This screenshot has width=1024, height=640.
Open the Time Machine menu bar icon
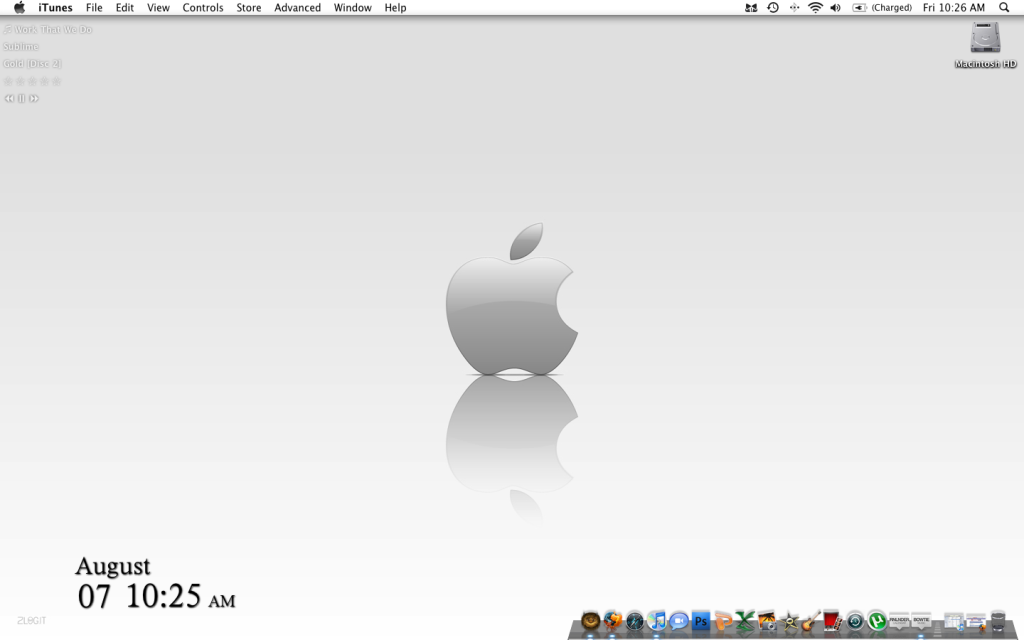pyautogui.click(x=773, y=8)
